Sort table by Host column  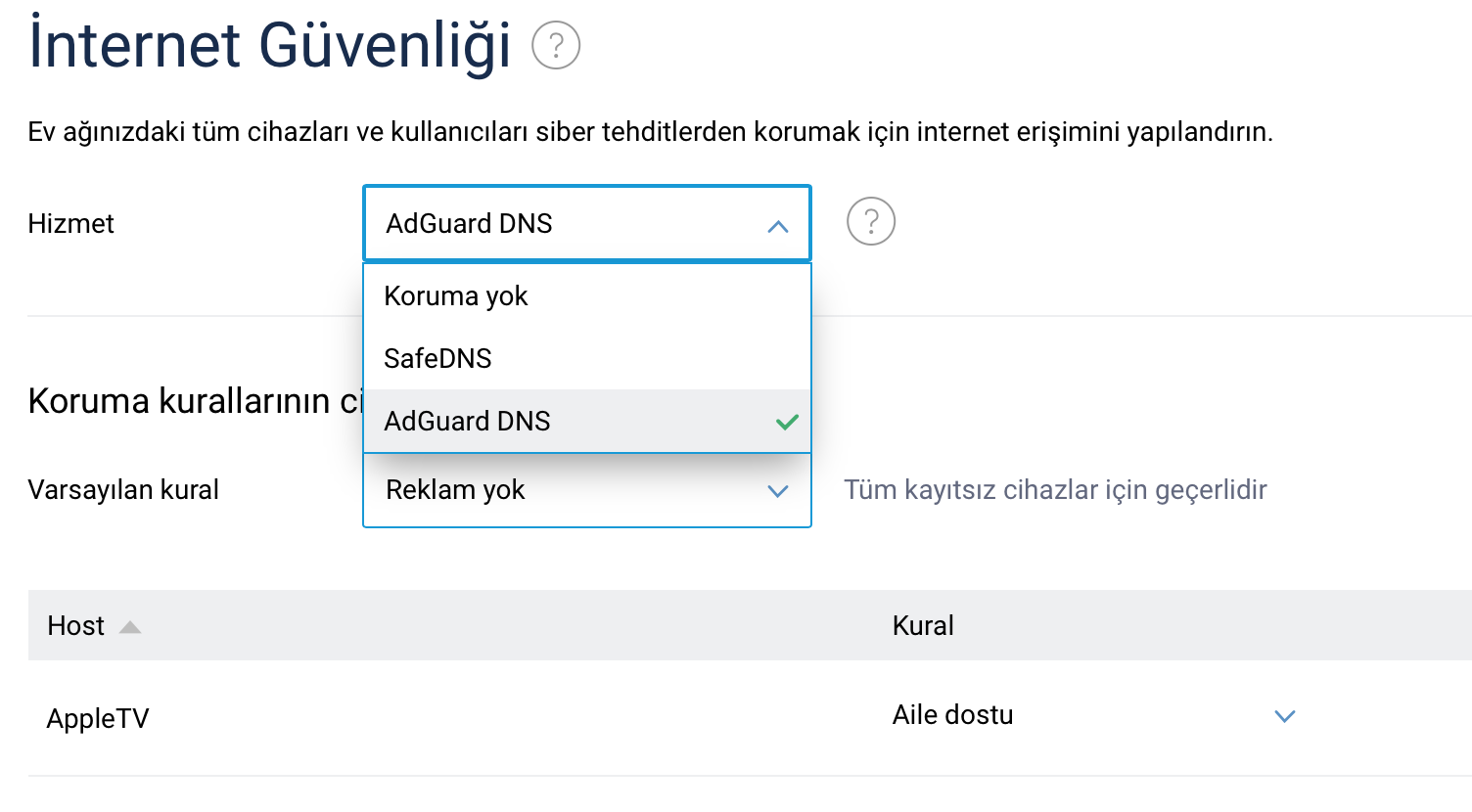point(76,626)
